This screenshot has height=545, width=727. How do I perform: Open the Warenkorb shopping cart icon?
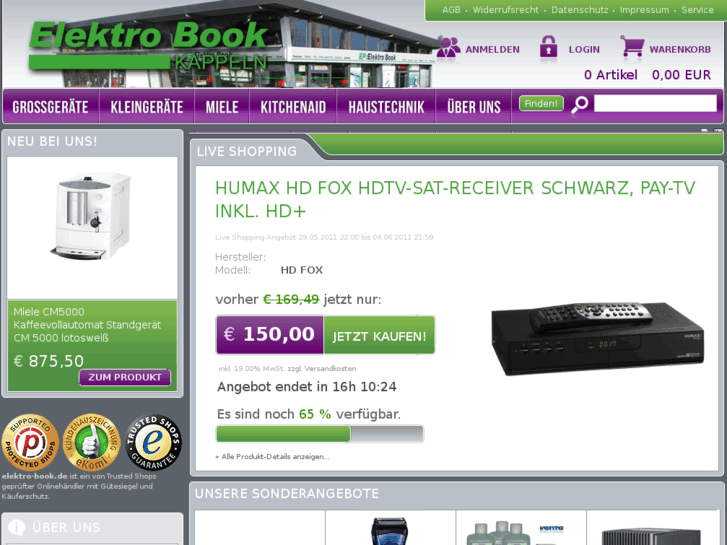coord(632,46)
